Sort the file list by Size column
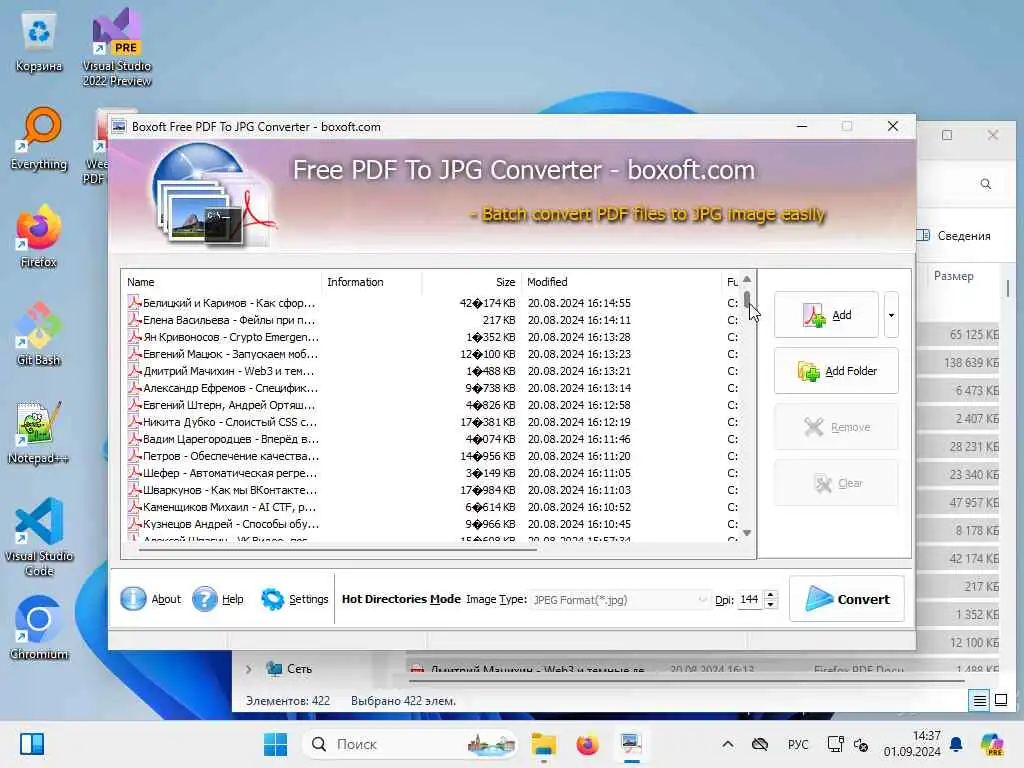 click(x=472, y=282)
